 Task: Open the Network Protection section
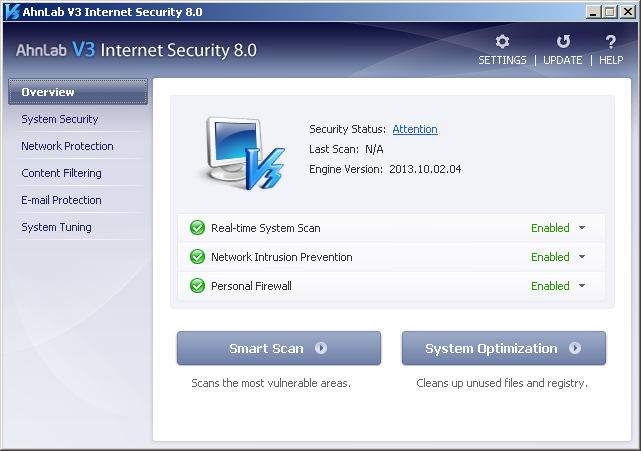tap(67, 146)
